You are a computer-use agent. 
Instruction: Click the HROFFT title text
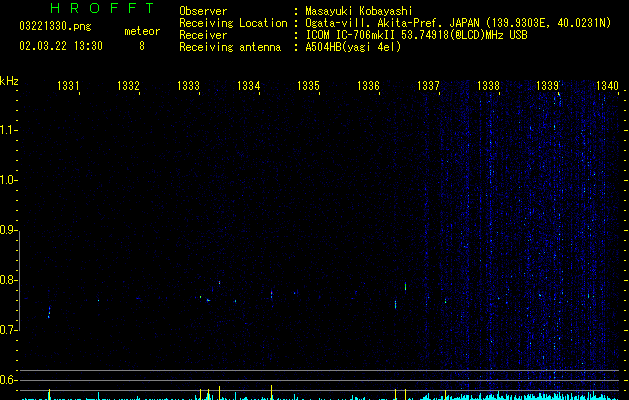(102, 8)
